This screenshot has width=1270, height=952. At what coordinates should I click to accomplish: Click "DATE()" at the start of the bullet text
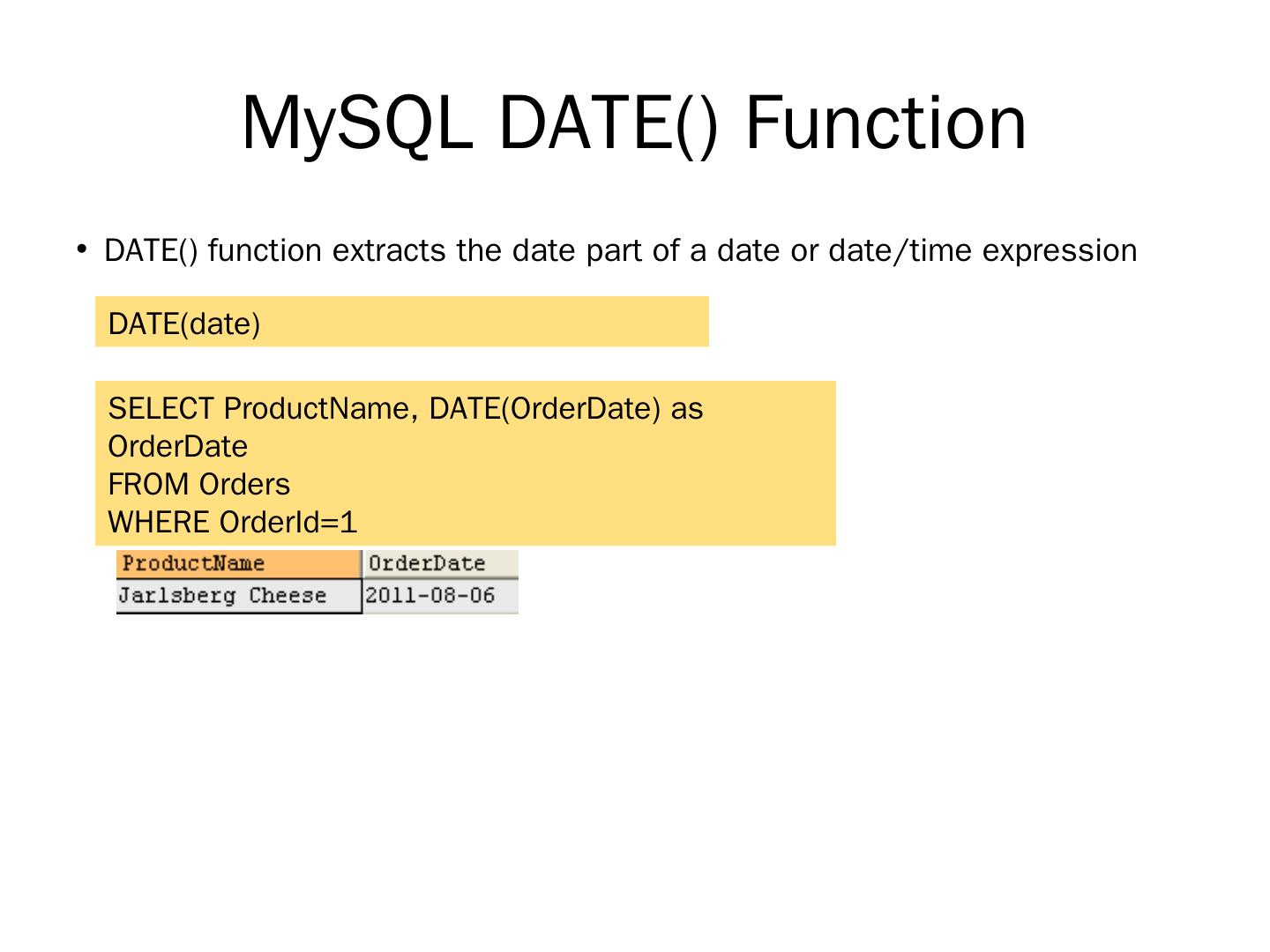pos(151,251)
